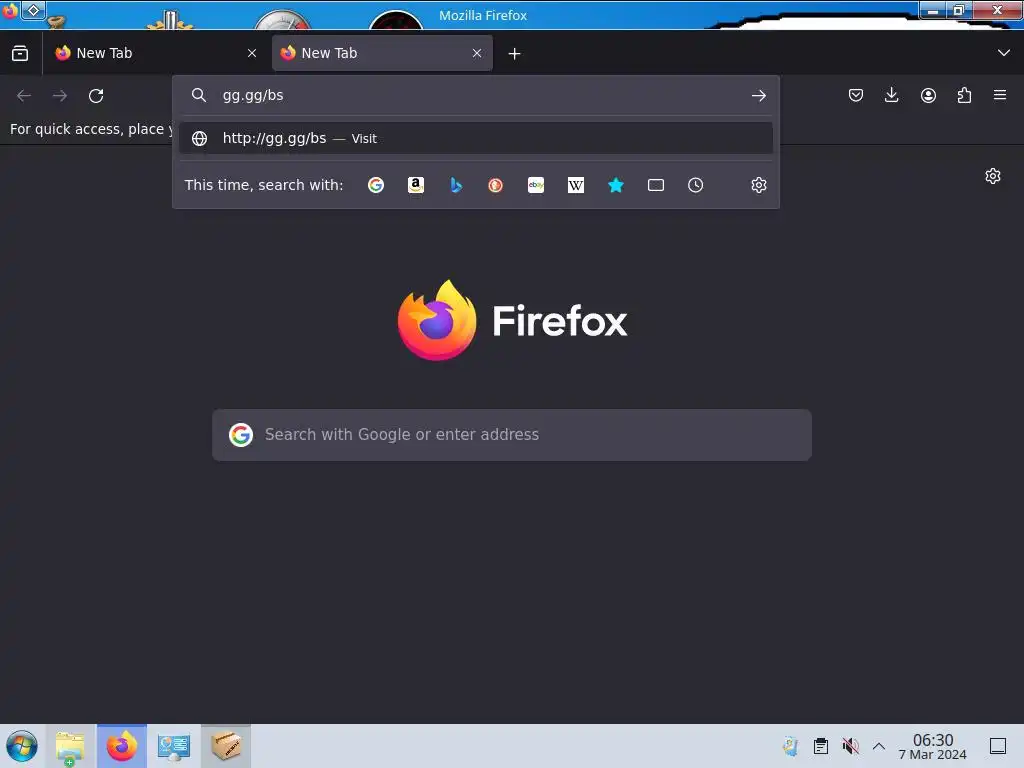Open the clock showing 06:30

[933, 746]
